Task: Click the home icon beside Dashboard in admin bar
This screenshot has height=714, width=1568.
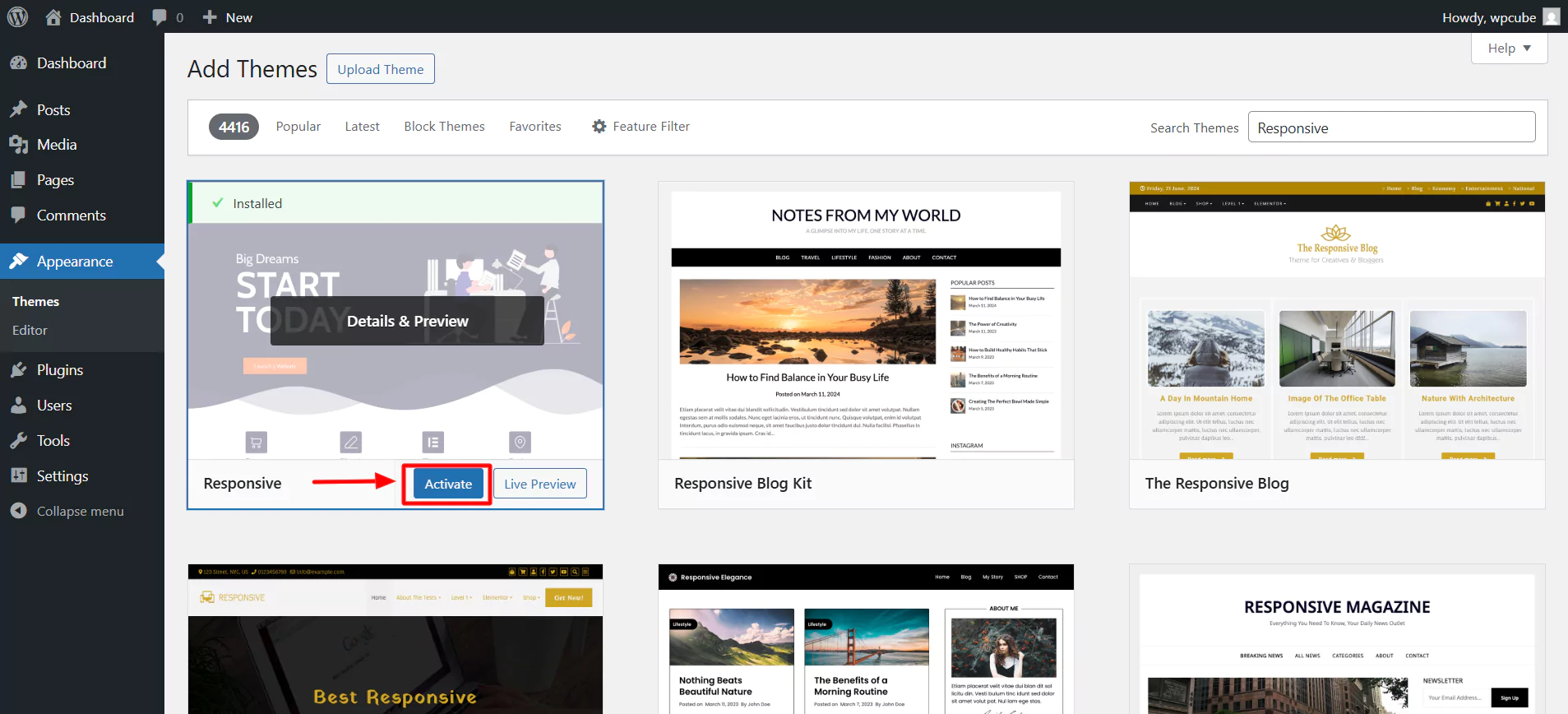Action: (x=53, y=17)
